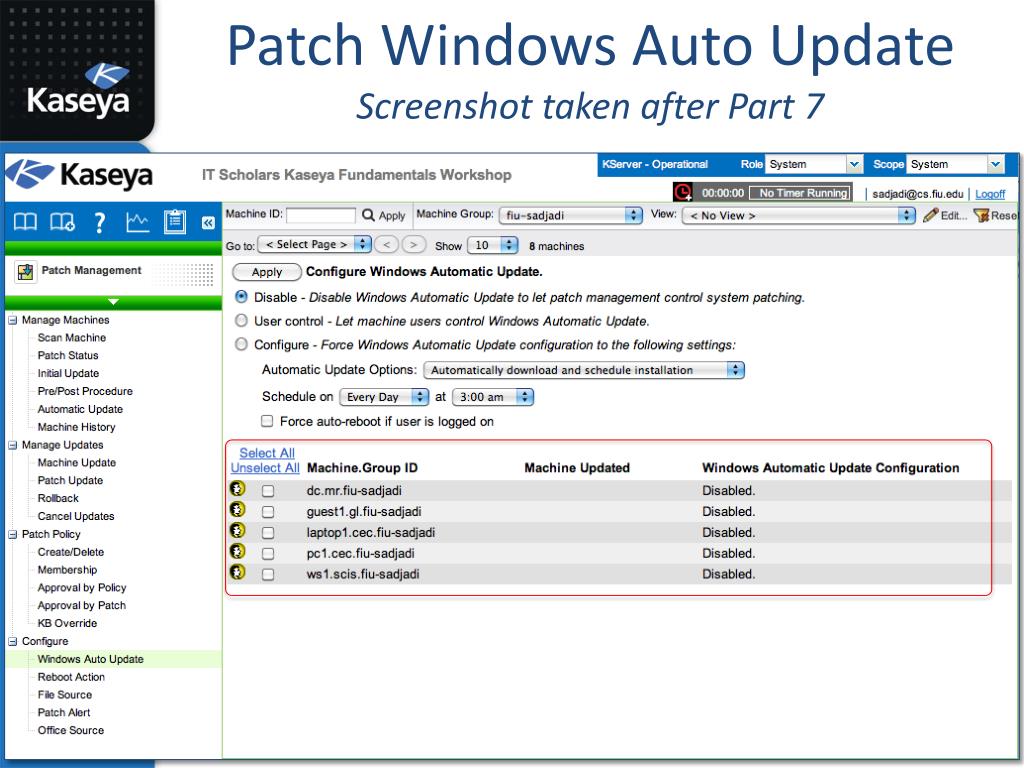Click the magnifier Apply search icon
The width and height of the screenshot is (1024, 768).
tap(368, 215)
